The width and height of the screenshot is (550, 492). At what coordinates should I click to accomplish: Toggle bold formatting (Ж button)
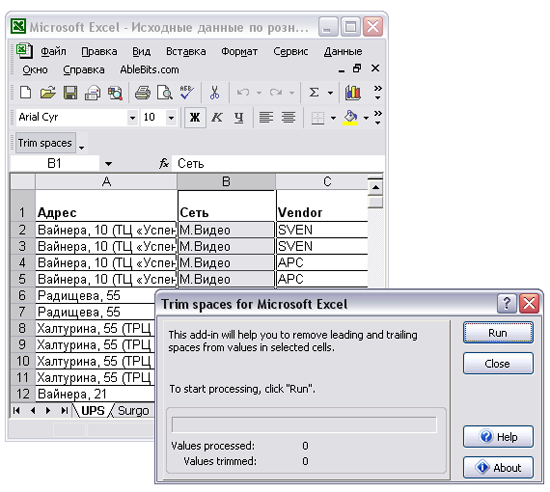point(195,117)
